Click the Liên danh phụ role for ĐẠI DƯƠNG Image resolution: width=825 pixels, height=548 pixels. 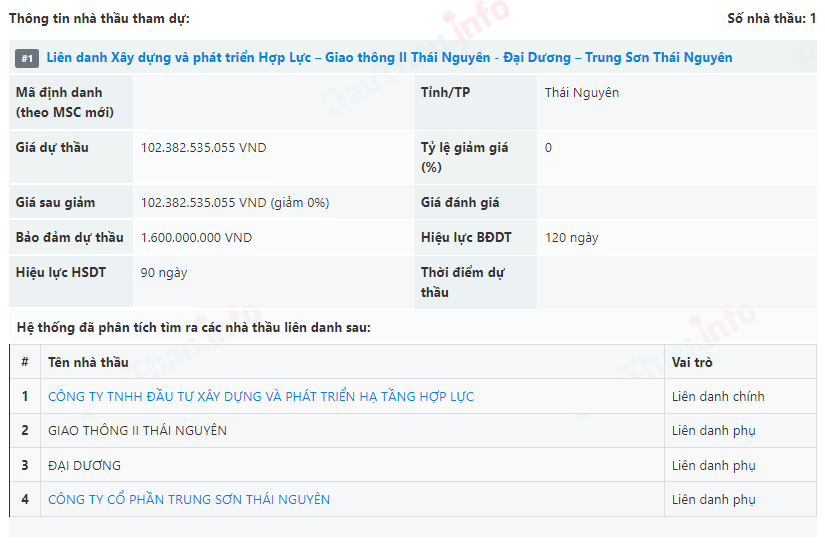(713, 465)
